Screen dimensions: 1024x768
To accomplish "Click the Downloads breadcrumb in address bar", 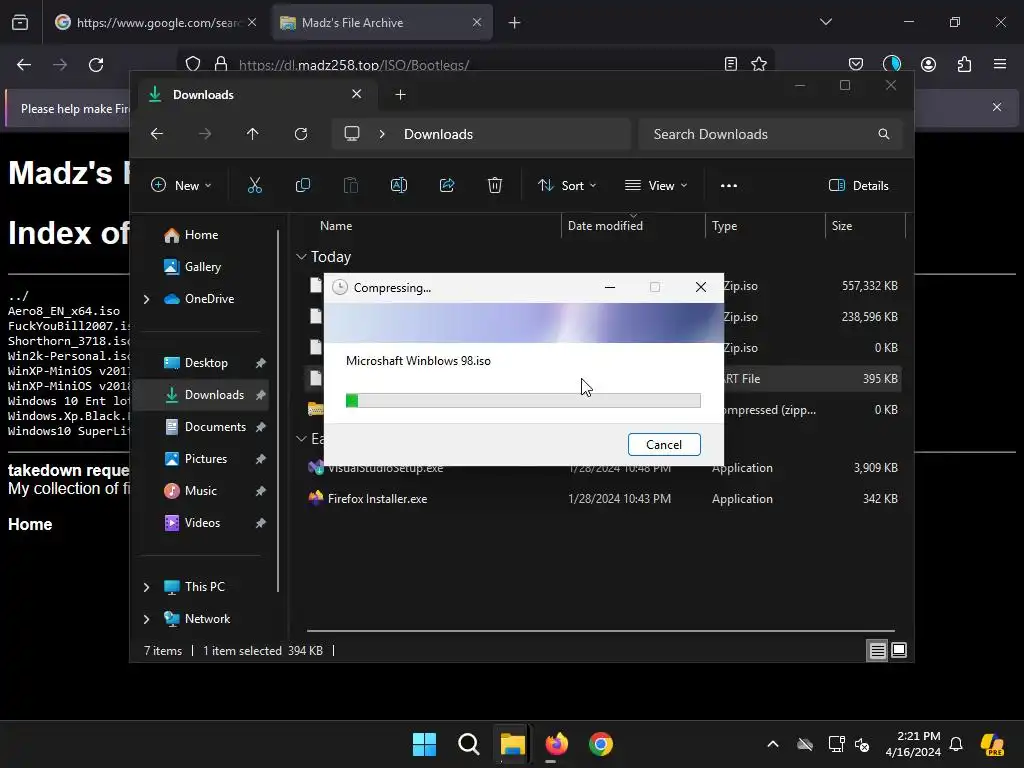I will pos(438,134).
